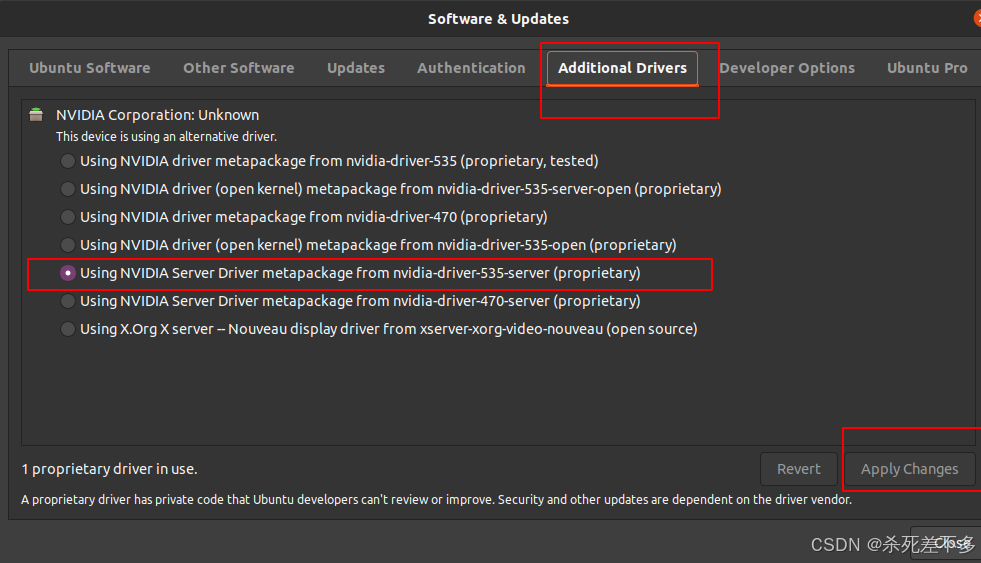Click the Revert button

tap(799, 469)
